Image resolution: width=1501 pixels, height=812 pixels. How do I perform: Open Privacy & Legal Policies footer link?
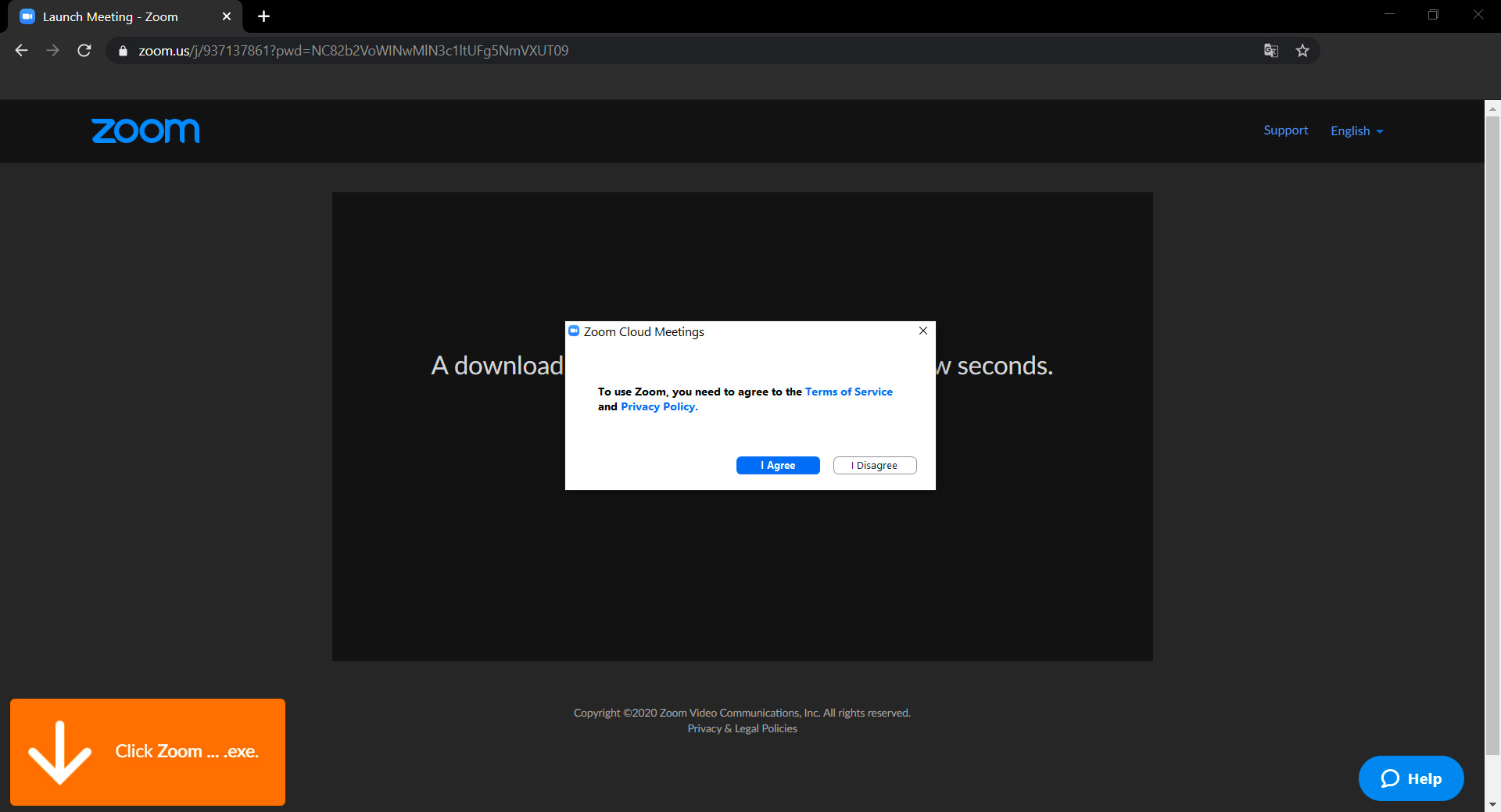click(x=743, y=728)
